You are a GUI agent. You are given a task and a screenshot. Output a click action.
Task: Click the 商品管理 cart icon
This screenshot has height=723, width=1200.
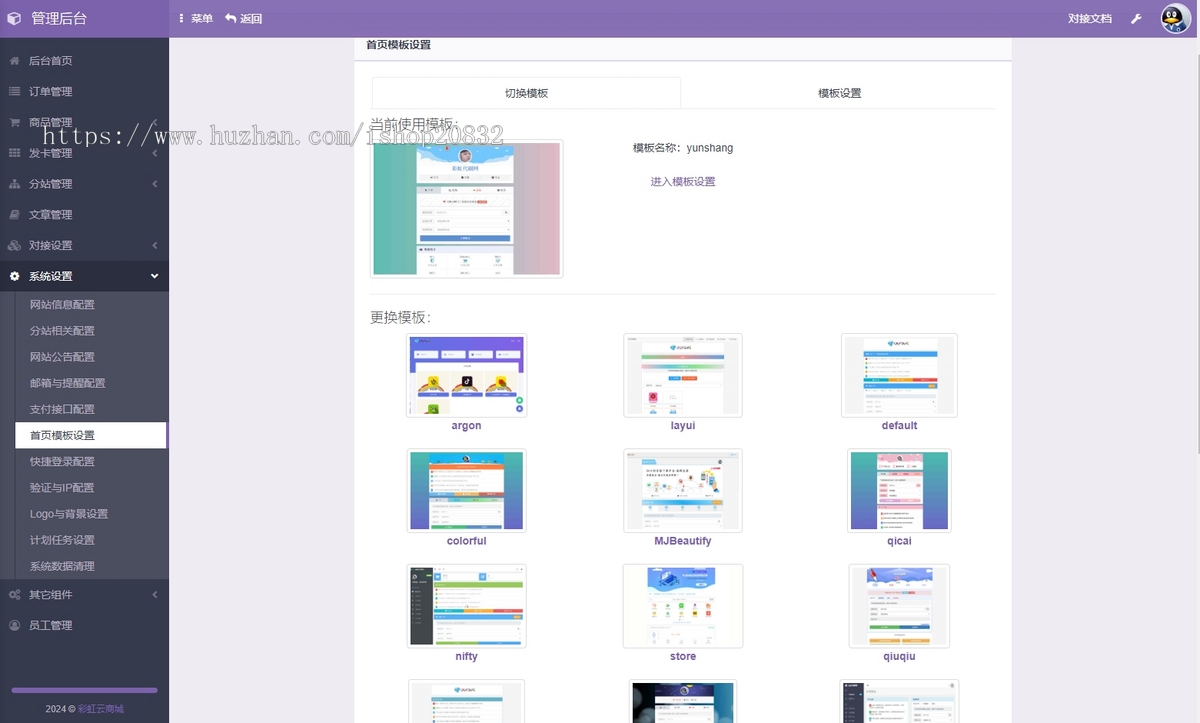(14, 123)
